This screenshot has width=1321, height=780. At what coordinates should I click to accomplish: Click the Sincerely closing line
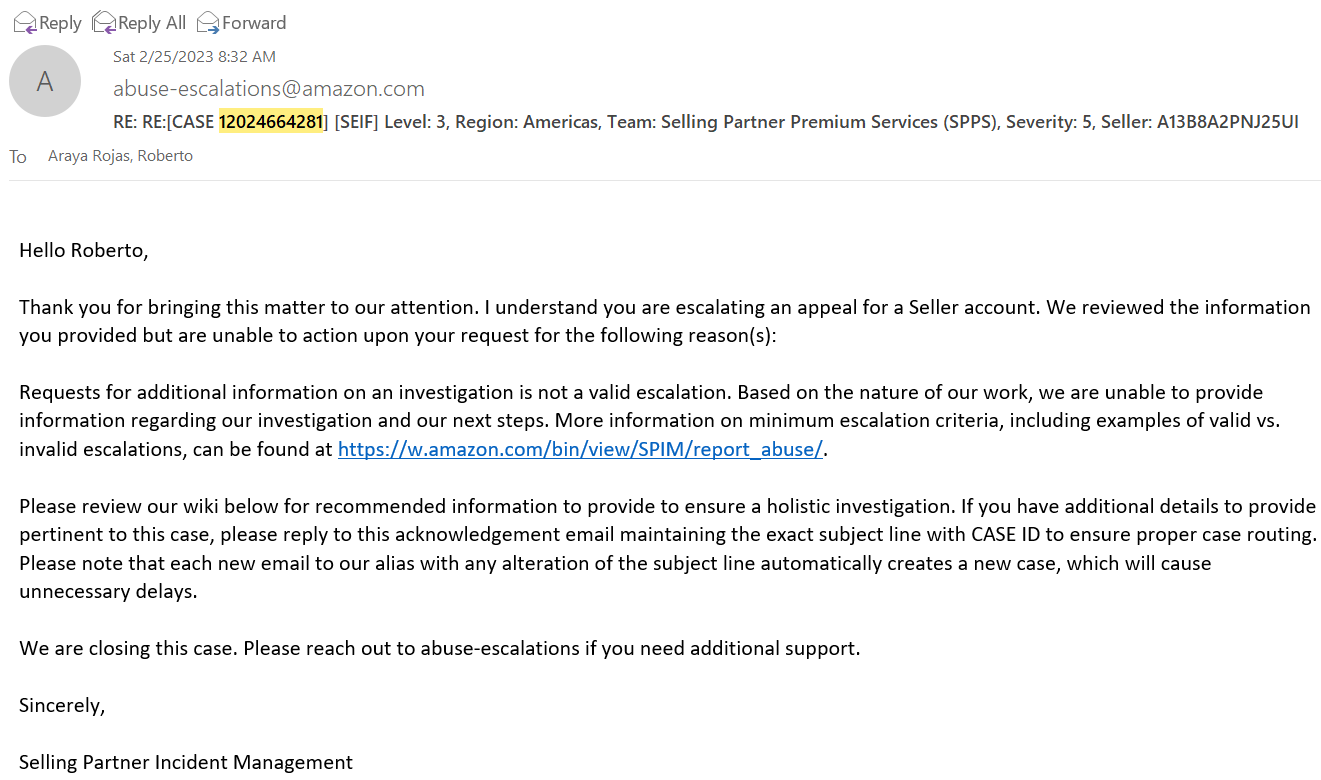coord(62,705)
